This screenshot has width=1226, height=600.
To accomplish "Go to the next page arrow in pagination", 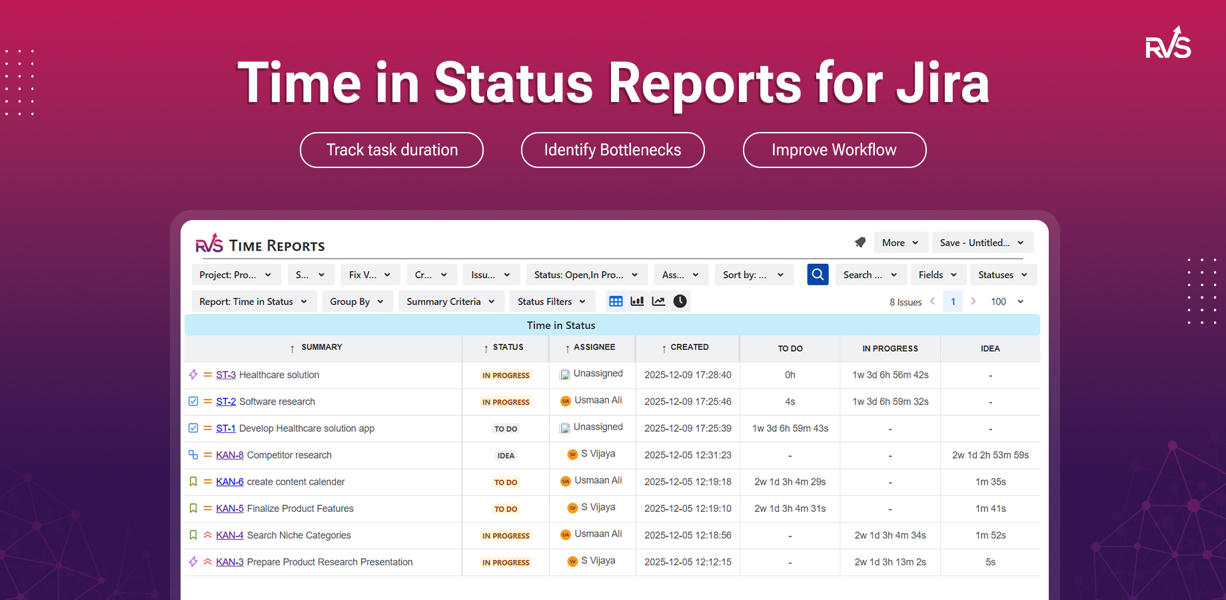I will 973,301.
